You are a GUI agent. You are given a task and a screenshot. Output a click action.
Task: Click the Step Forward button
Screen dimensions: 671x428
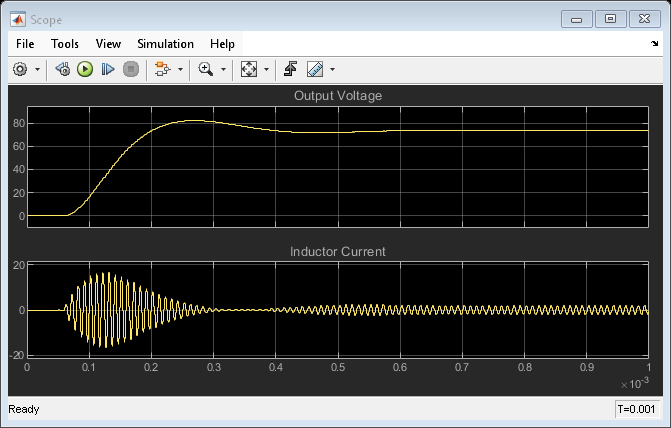point(108,69)
